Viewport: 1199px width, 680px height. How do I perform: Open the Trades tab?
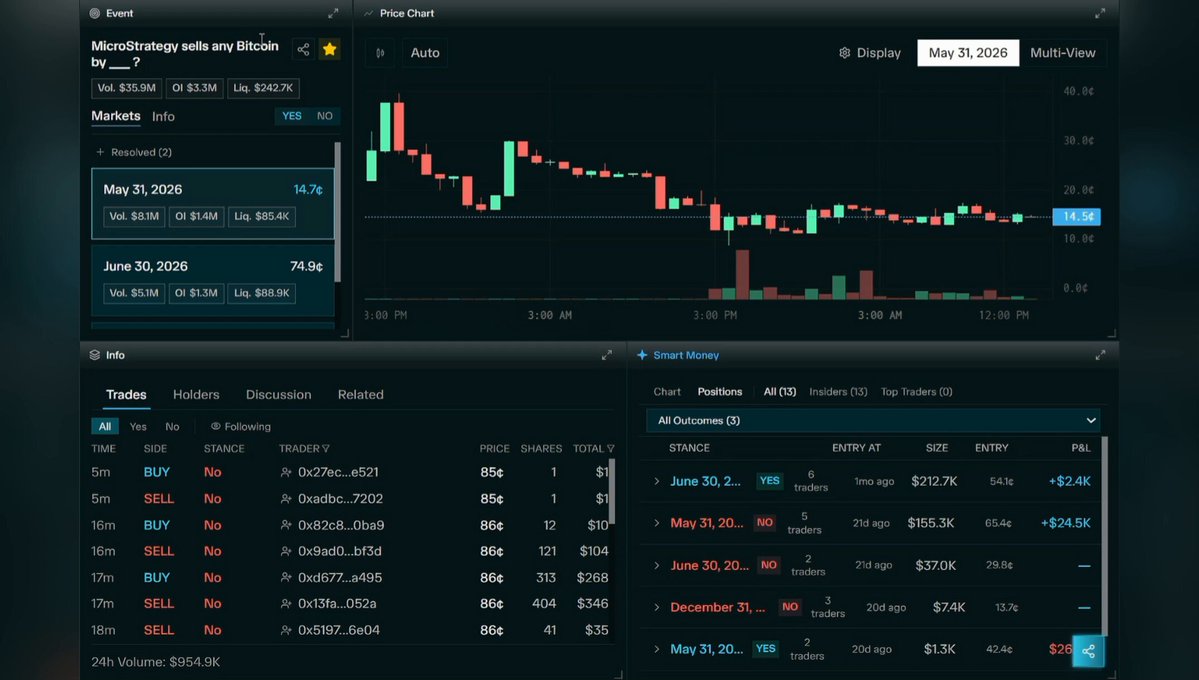pos(126,395)
